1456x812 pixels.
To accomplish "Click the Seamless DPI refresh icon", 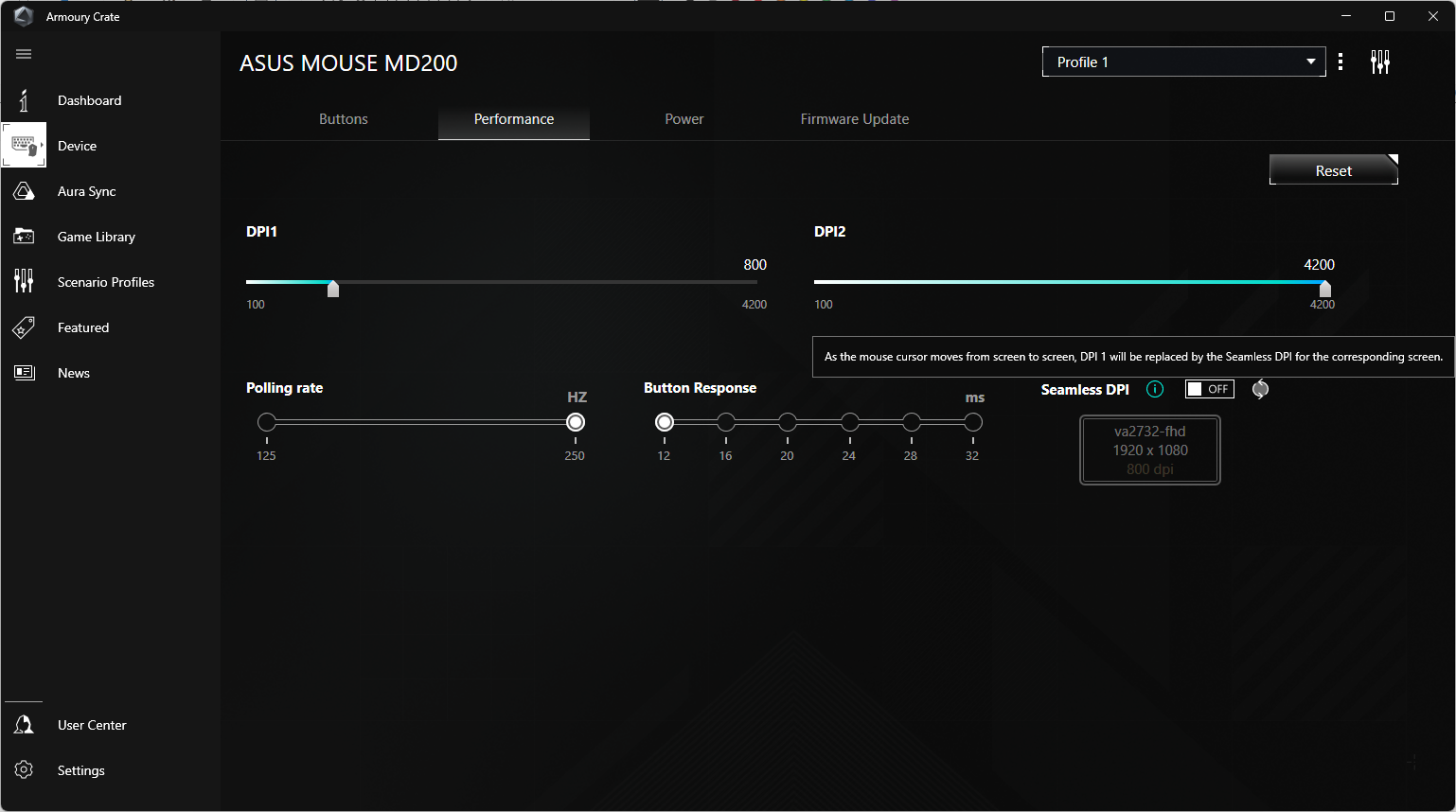I will coord(1260,389).
